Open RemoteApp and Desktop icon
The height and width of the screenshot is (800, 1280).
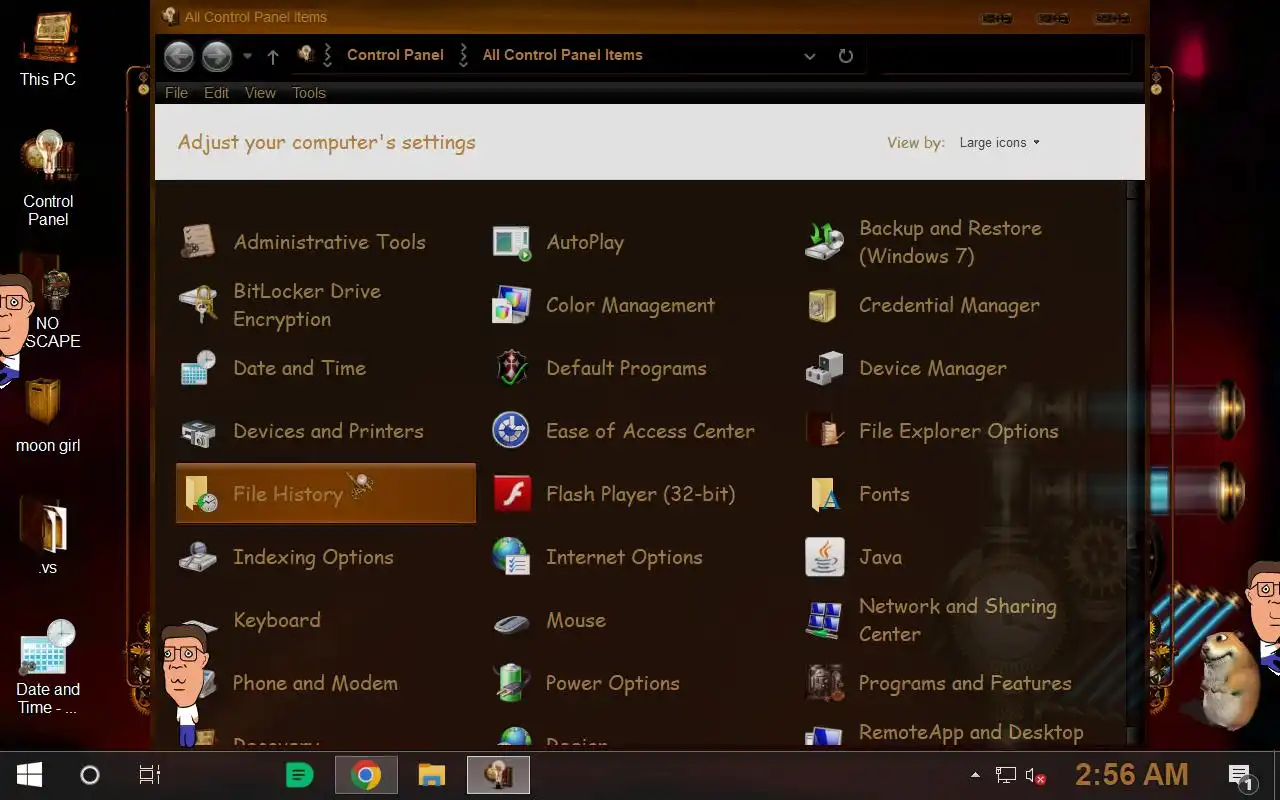pos(825,736)
